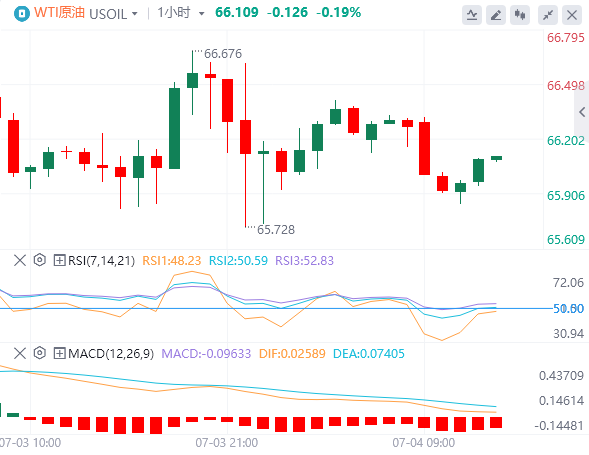Click the DIF:0.02589 value
This screenshot has height=455, width=589.
pos(292,354)
